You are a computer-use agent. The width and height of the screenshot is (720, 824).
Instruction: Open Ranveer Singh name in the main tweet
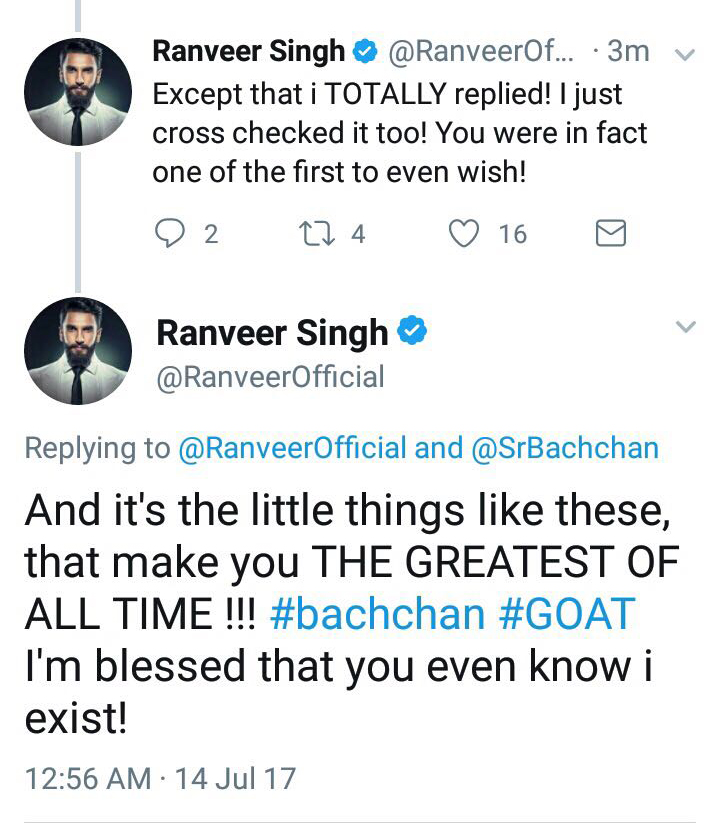tap(271, 333)
